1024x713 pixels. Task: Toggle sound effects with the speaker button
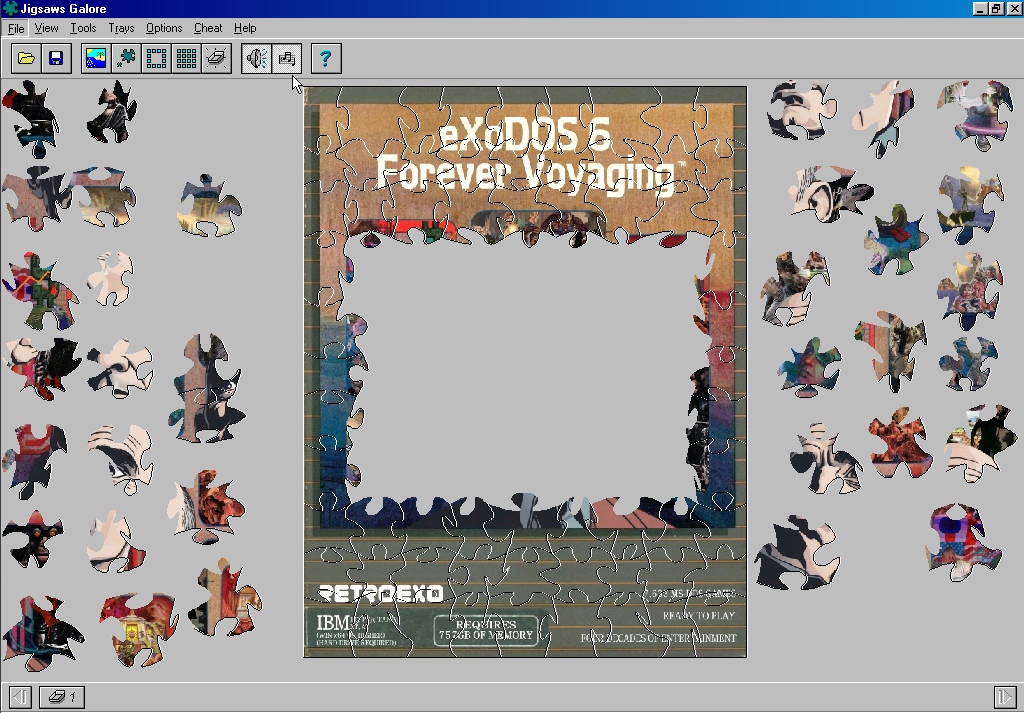(257, 59)
